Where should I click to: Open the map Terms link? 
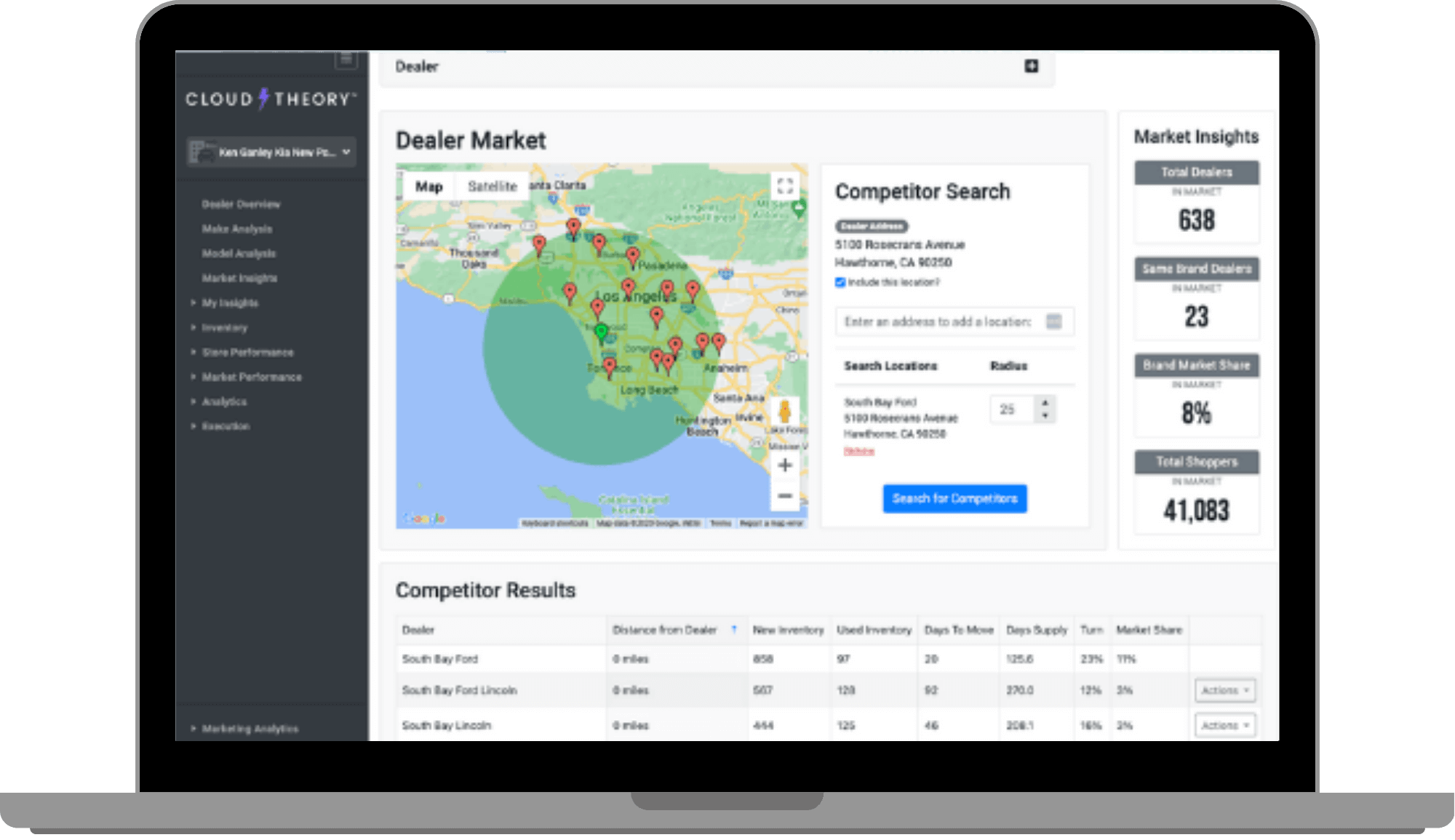[x=720, y=523]
